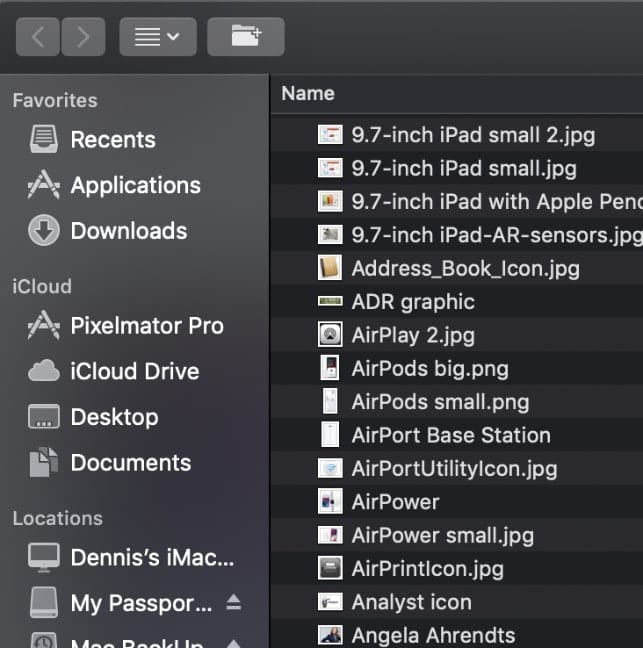Image resolution: width=643 pixels, height=648 pixels.
Task: Open Pixelmator Pro iCloud folder
Action: click(146, 326)
